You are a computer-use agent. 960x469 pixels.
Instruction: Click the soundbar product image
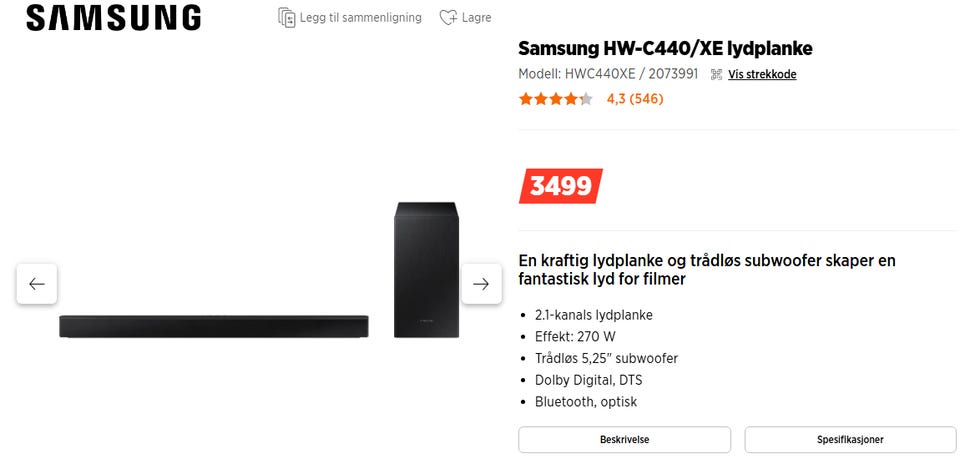tap(214, 325)
